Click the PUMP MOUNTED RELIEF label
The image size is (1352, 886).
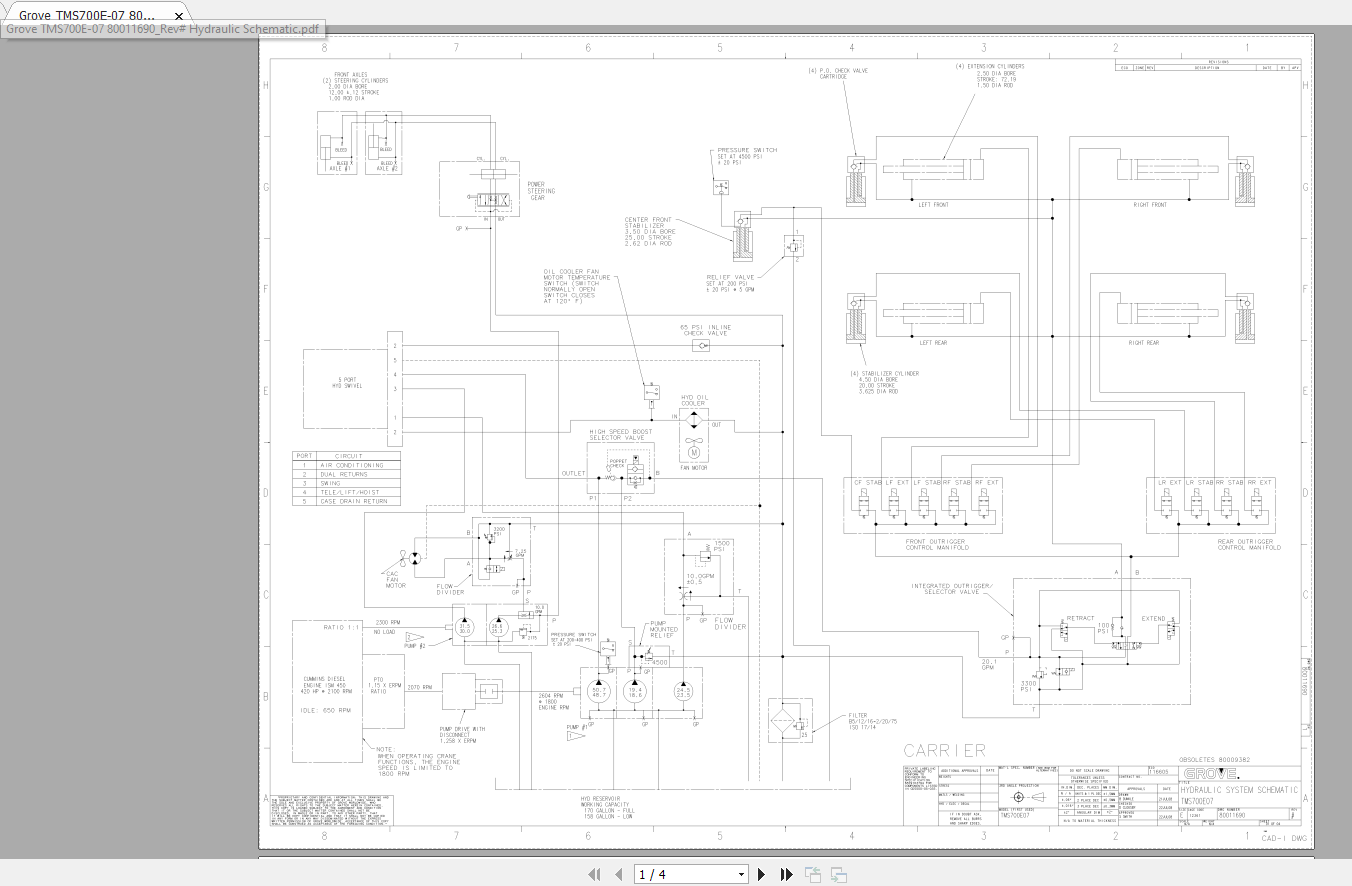(664, 630)
